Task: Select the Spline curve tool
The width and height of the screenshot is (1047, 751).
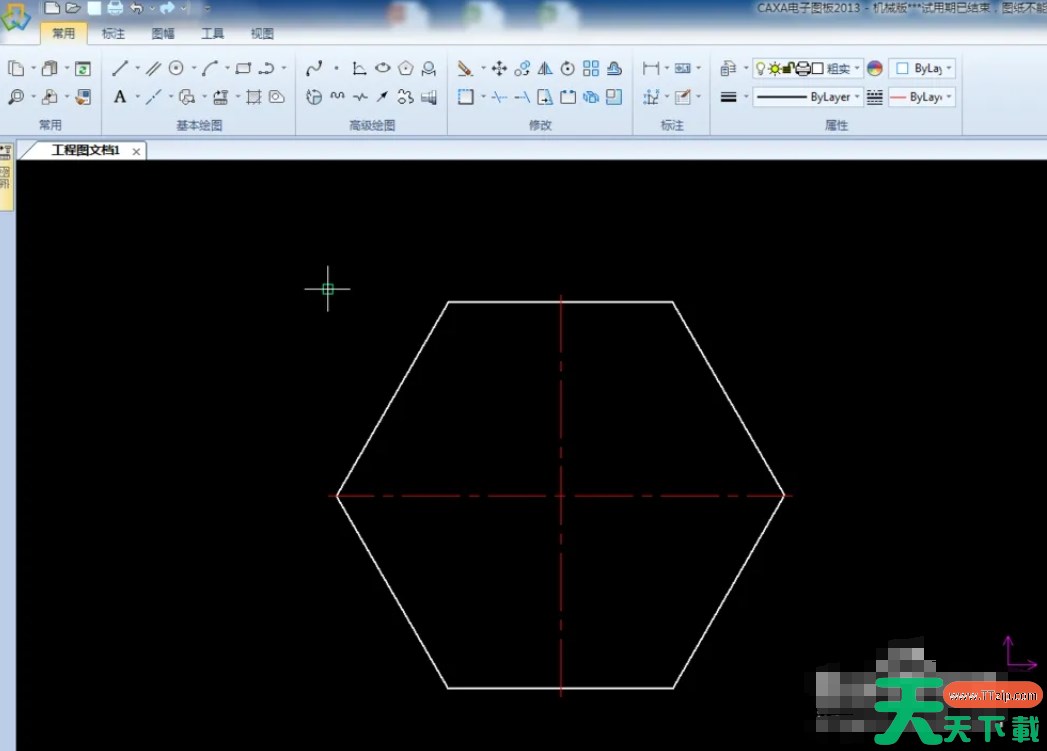Action: 314,68
